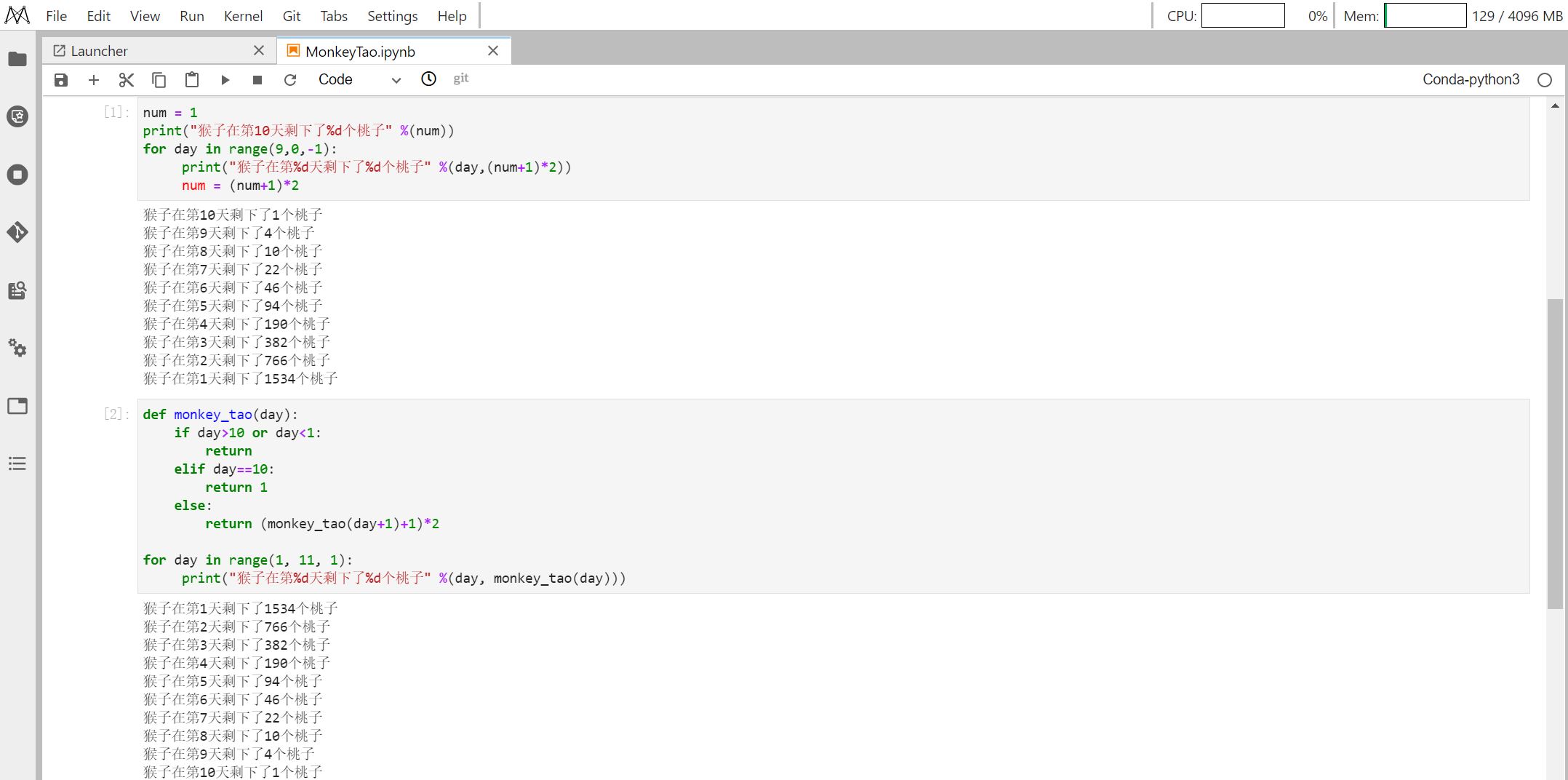Open the Kernel menu
Screen dimensions: 1568x780
click(243, 16)
